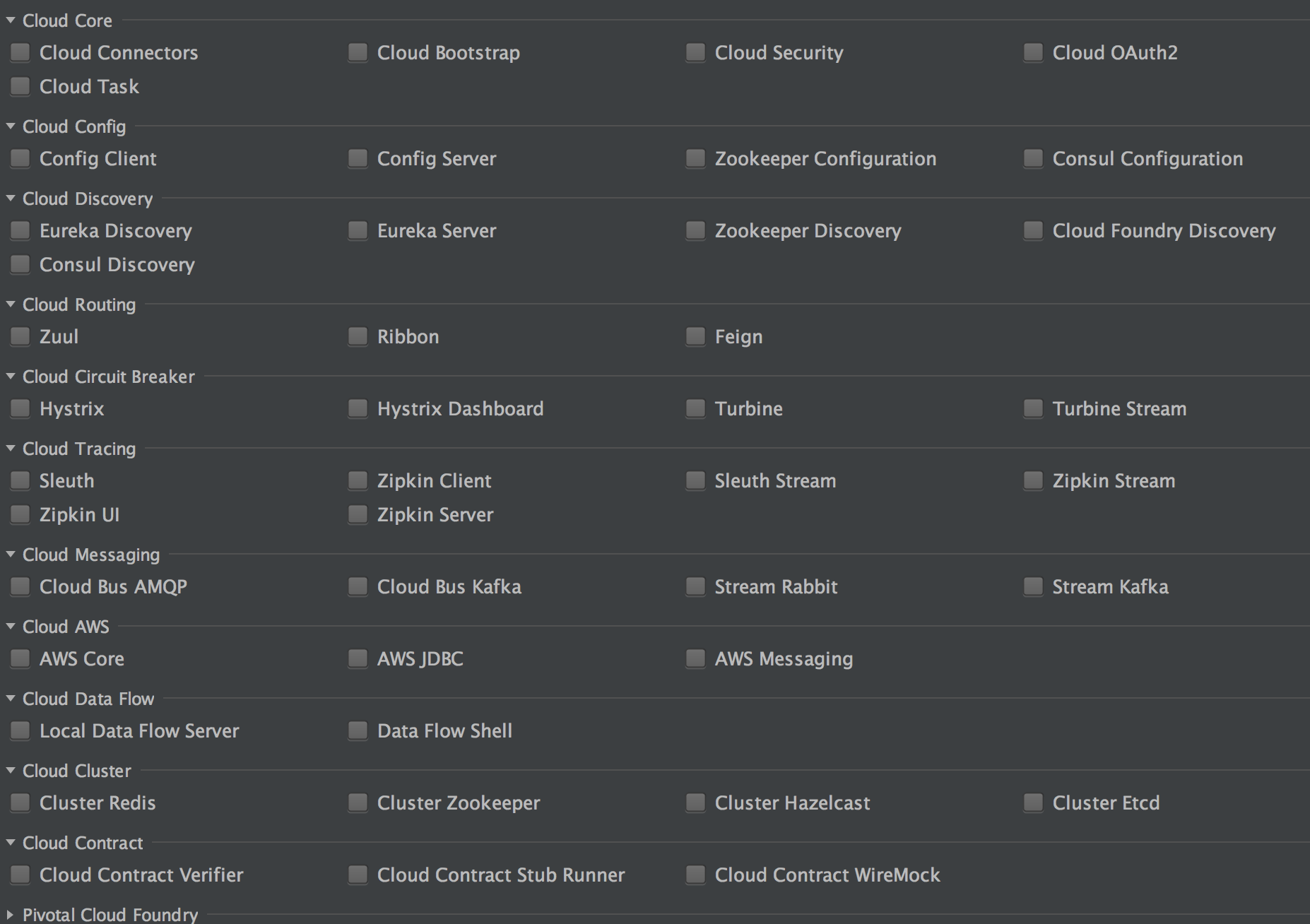Enable AWS Messaging dependency

pyautogui.click(x=695, y=658)
